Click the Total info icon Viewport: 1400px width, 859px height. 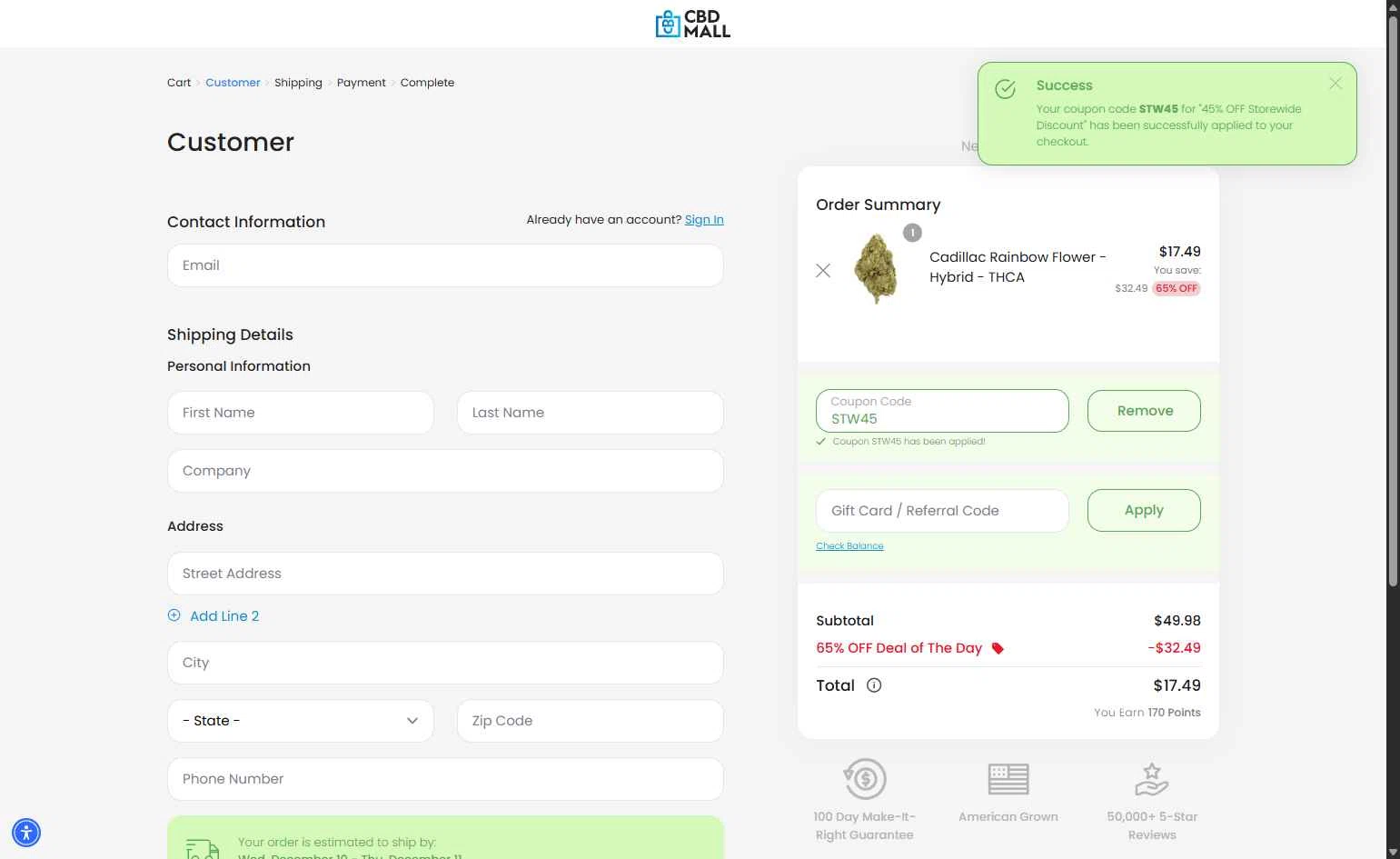[x=874, y=685]
